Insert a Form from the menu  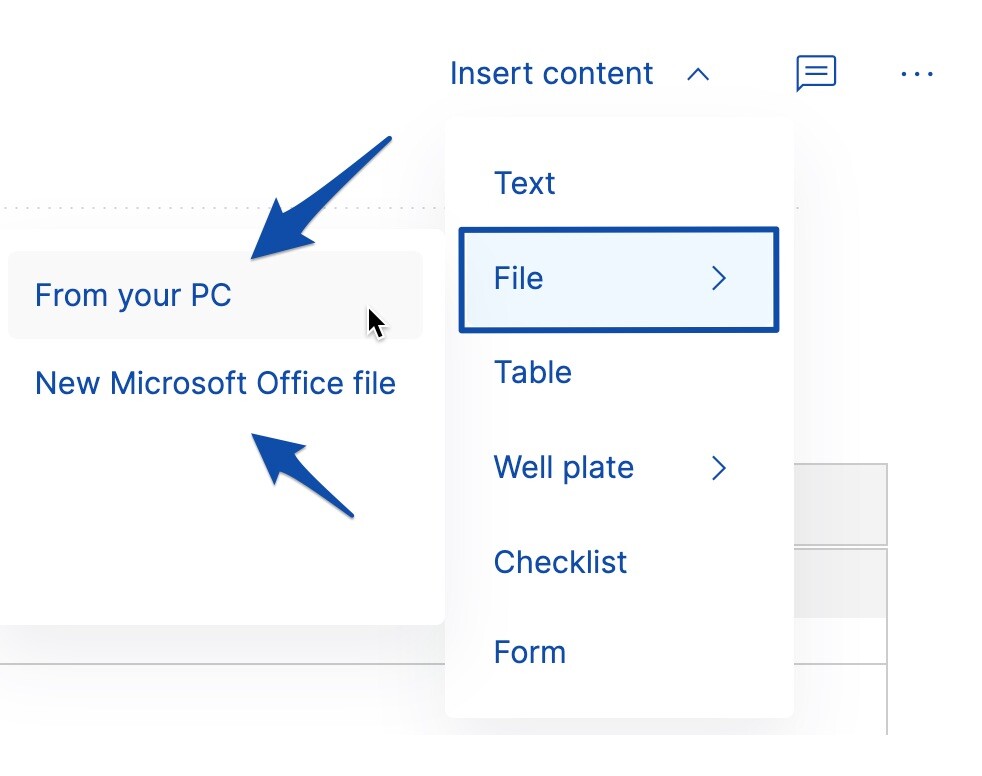click(x=529, y=653)
